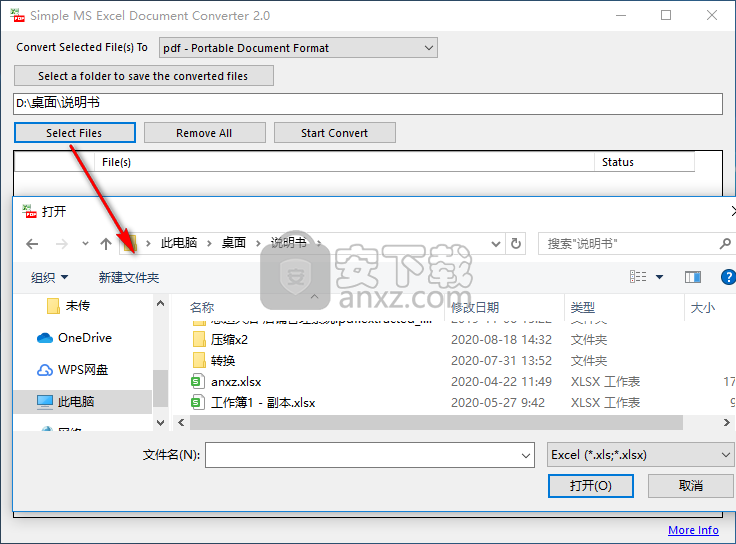The height and width of the screenshot is (544, 736).
Task: Select the anxz.xlsx file
Action: 236,382
